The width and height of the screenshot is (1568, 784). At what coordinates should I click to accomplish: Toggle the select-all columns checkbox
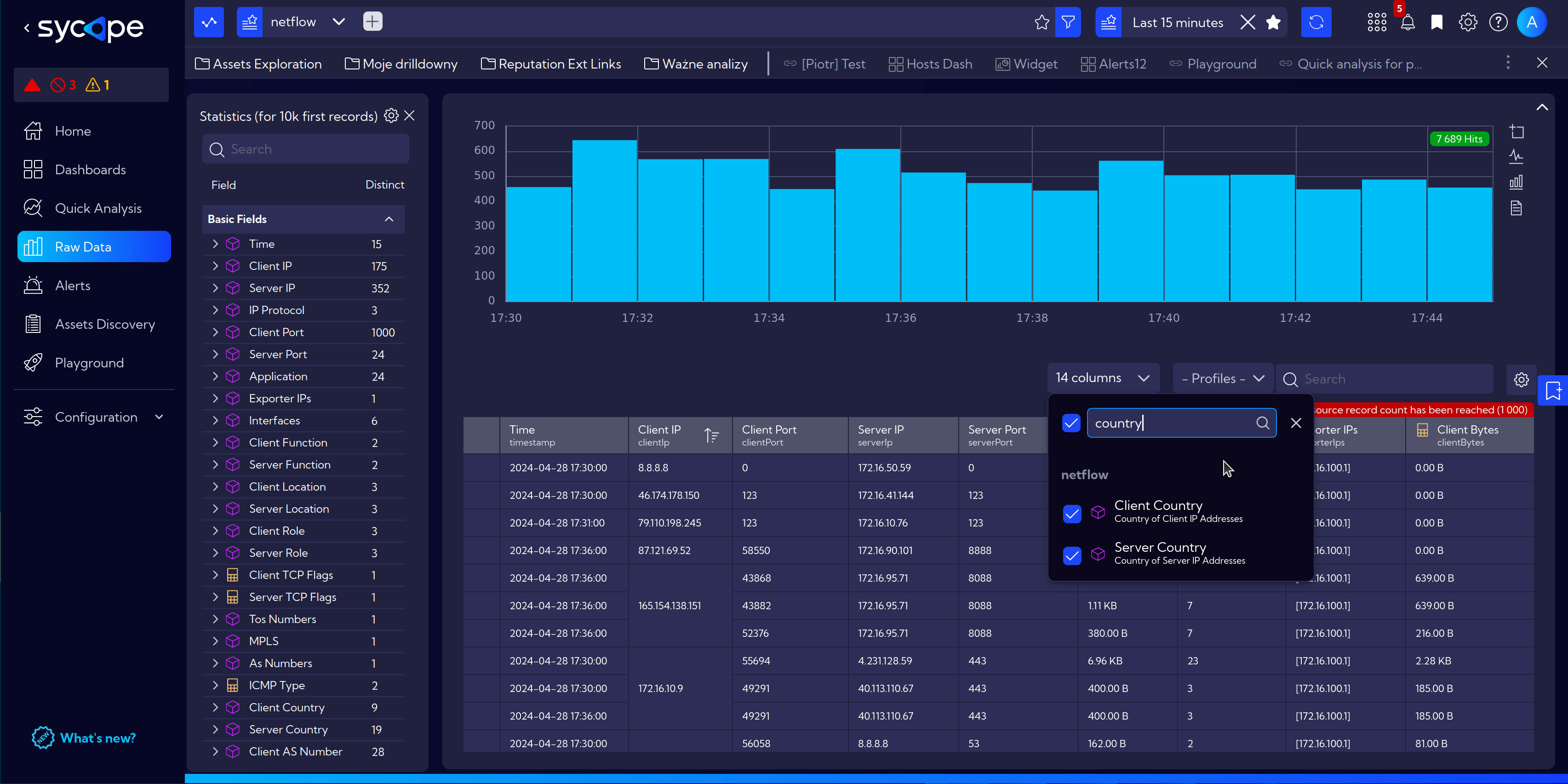click(1070, 423)
